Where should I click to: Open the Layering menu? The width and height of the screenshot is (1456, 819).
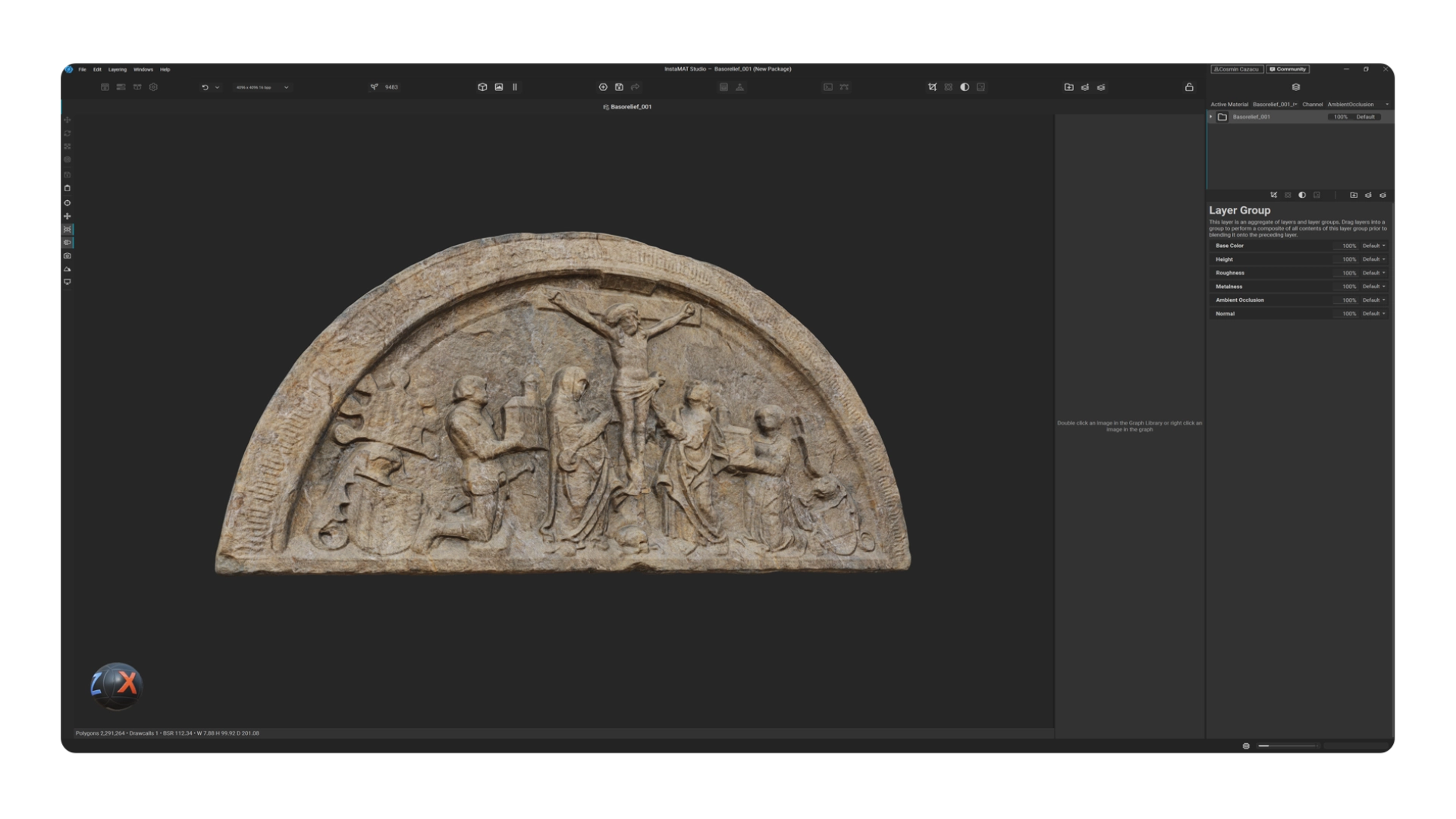coord(118,70)
